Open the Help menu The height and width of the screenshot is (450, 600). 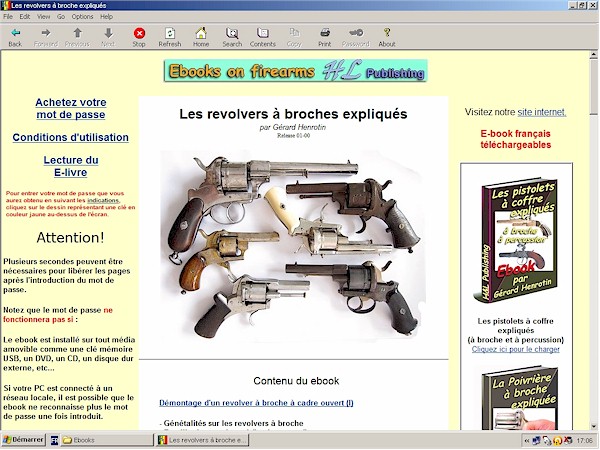pos(106,16)
